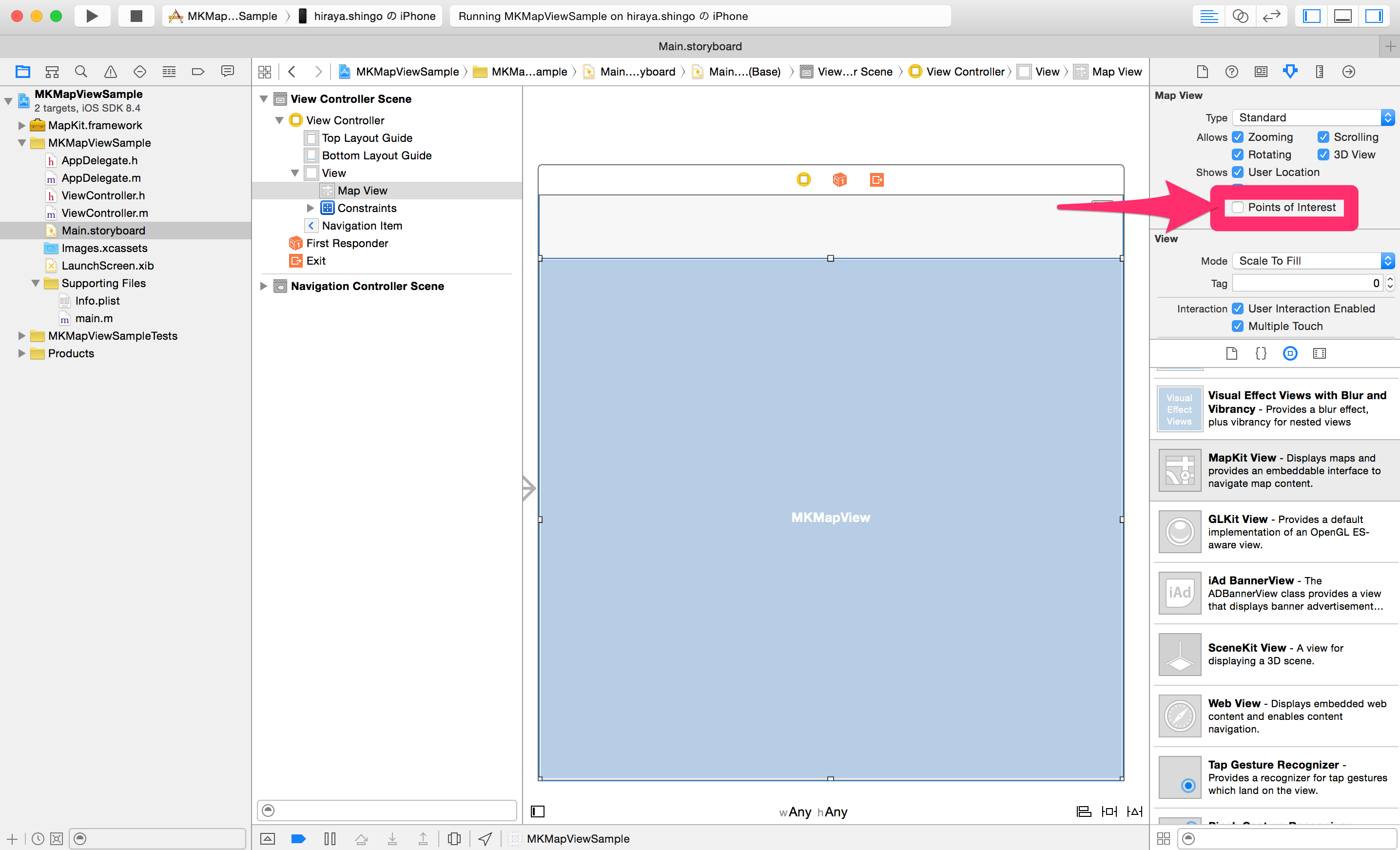The image size is (1400, 850).
Task: Go back in editor history
Action: point(292,72)
